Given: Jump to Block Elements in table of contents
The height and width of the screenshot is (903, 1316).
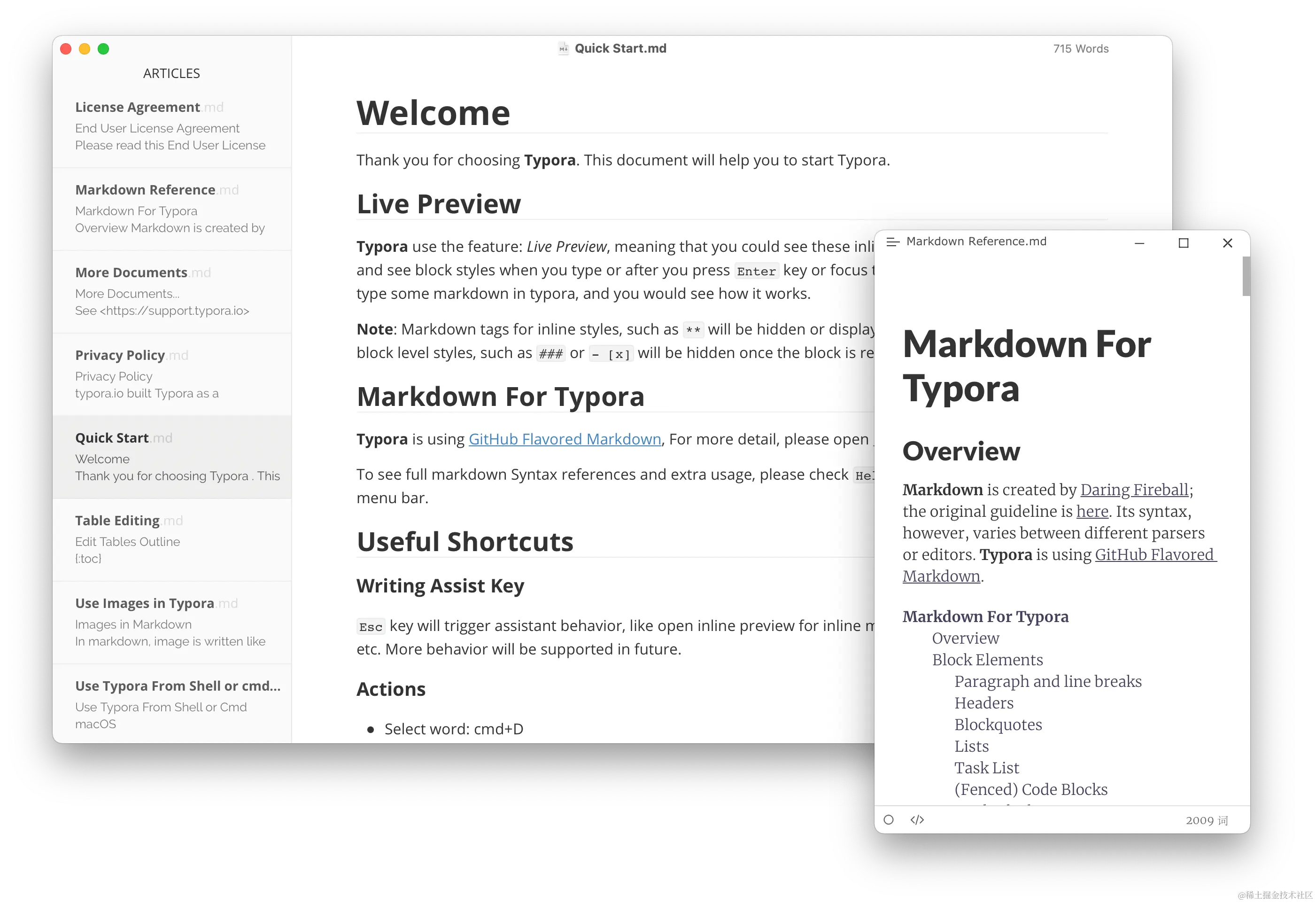Looking at the screenshot, I should click(987, 660).
